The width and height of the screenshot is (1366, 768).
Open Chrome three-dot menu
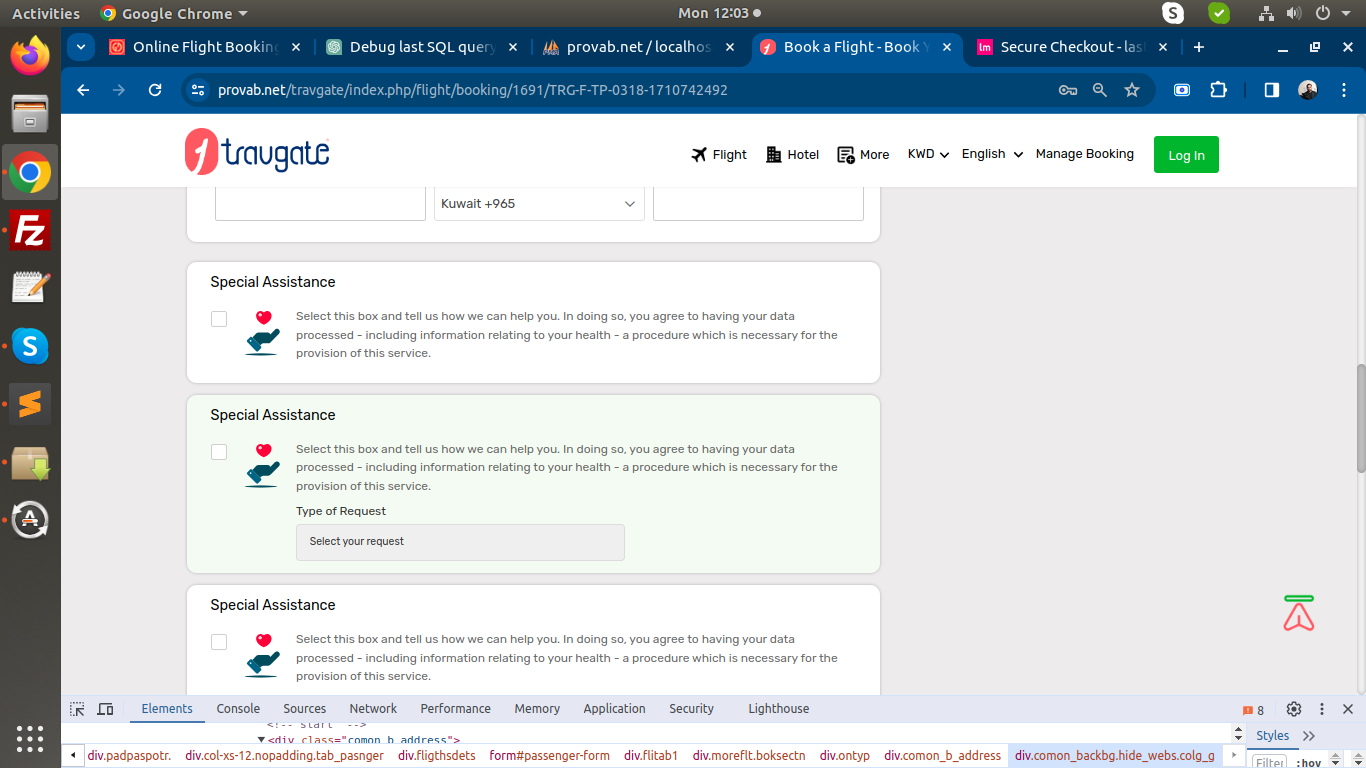point(1343,90)
